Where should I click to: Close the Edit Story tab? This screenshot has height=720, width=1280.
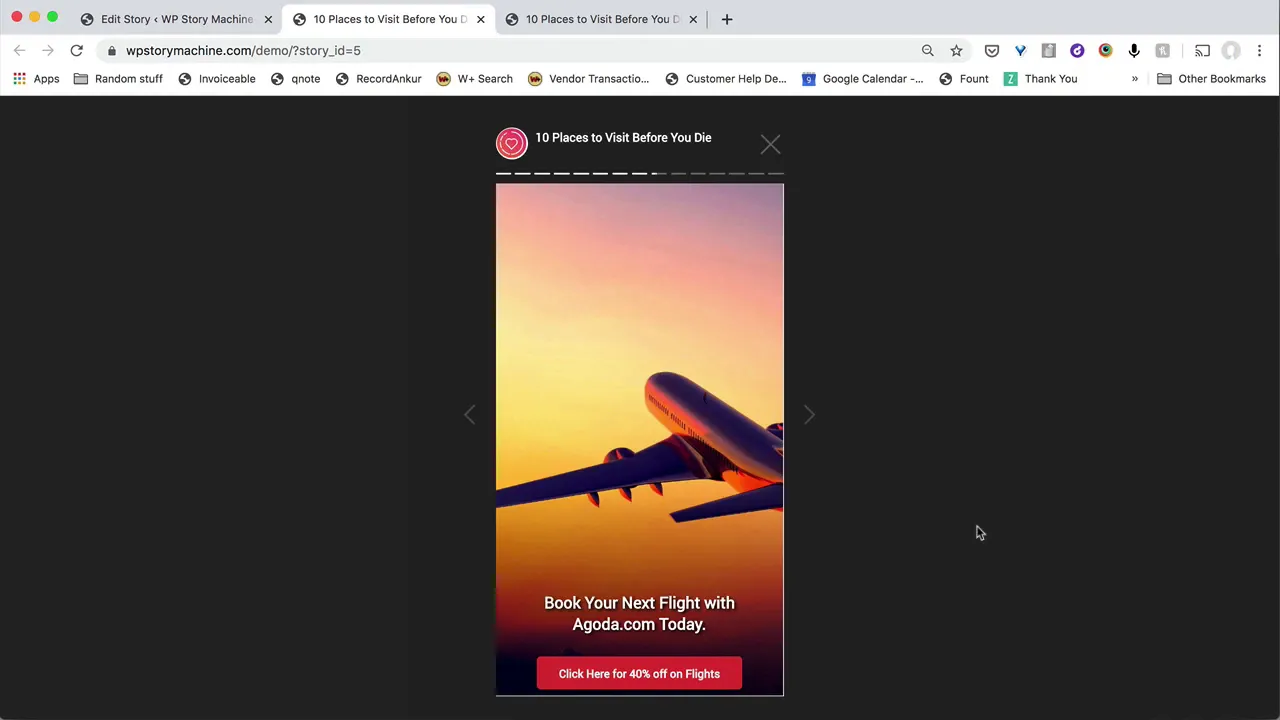coord(268,19)
